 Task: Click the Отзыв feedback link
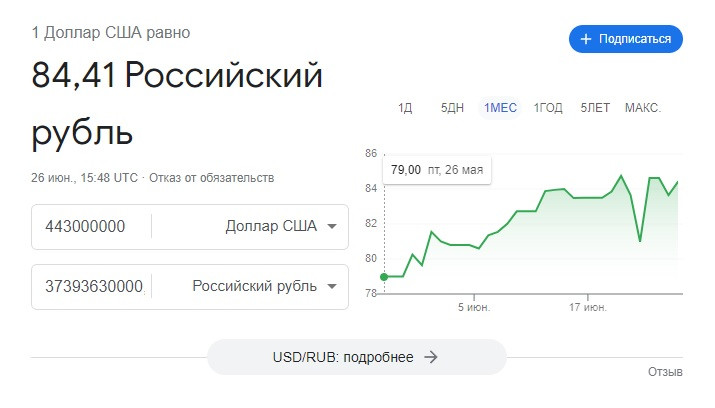click(x=665, y=372)
